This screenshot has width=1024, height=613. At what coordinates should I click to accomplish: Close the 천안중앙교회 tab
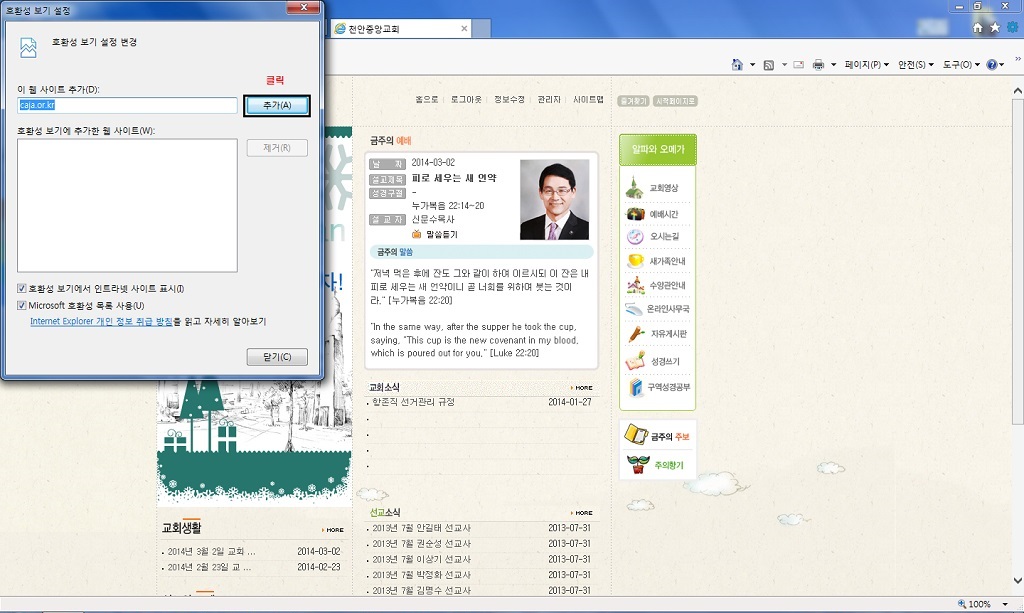pyautogui.click(x=464, y=29)
